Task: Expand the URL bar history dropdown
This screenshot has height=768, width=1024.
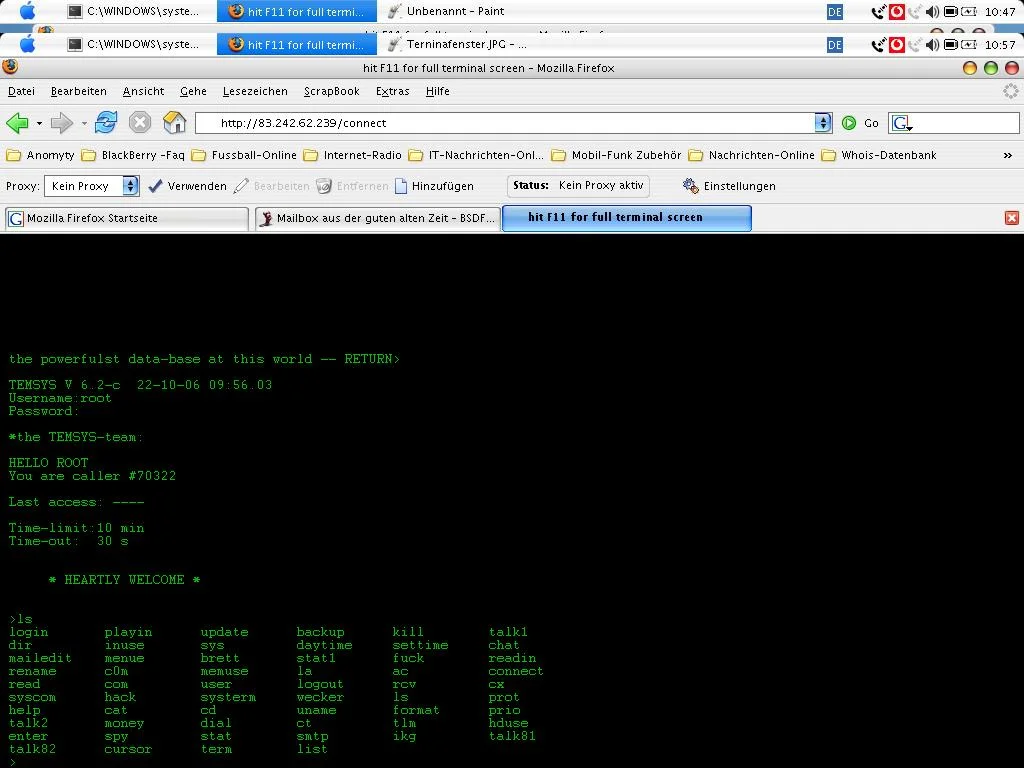Action: [x=823, y=123]
